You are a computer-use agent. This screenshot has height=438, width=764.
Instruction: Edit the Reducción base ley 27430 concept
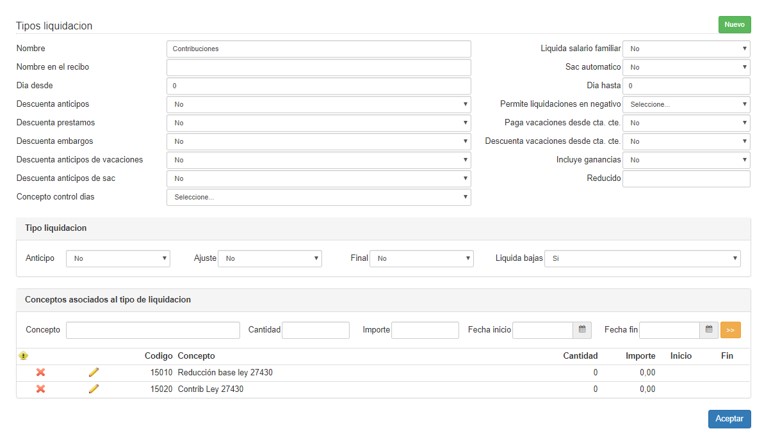click(93, 372)
